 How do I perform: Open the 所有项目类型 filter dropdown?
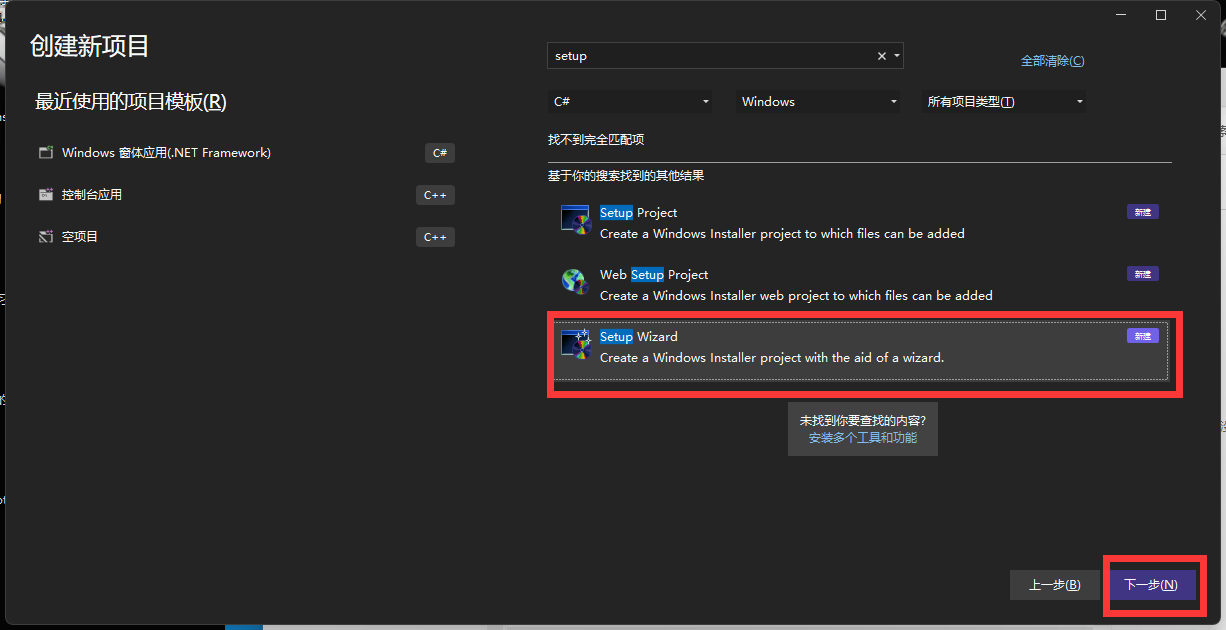coord(1003,102)
